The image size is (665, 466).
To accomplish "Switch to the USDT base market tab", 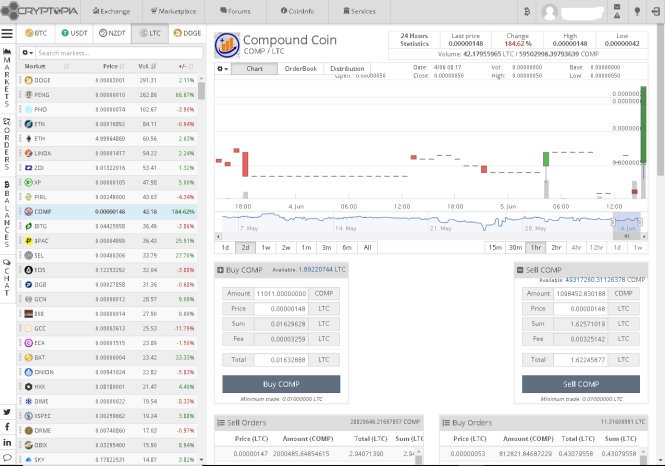I will 74,33.
